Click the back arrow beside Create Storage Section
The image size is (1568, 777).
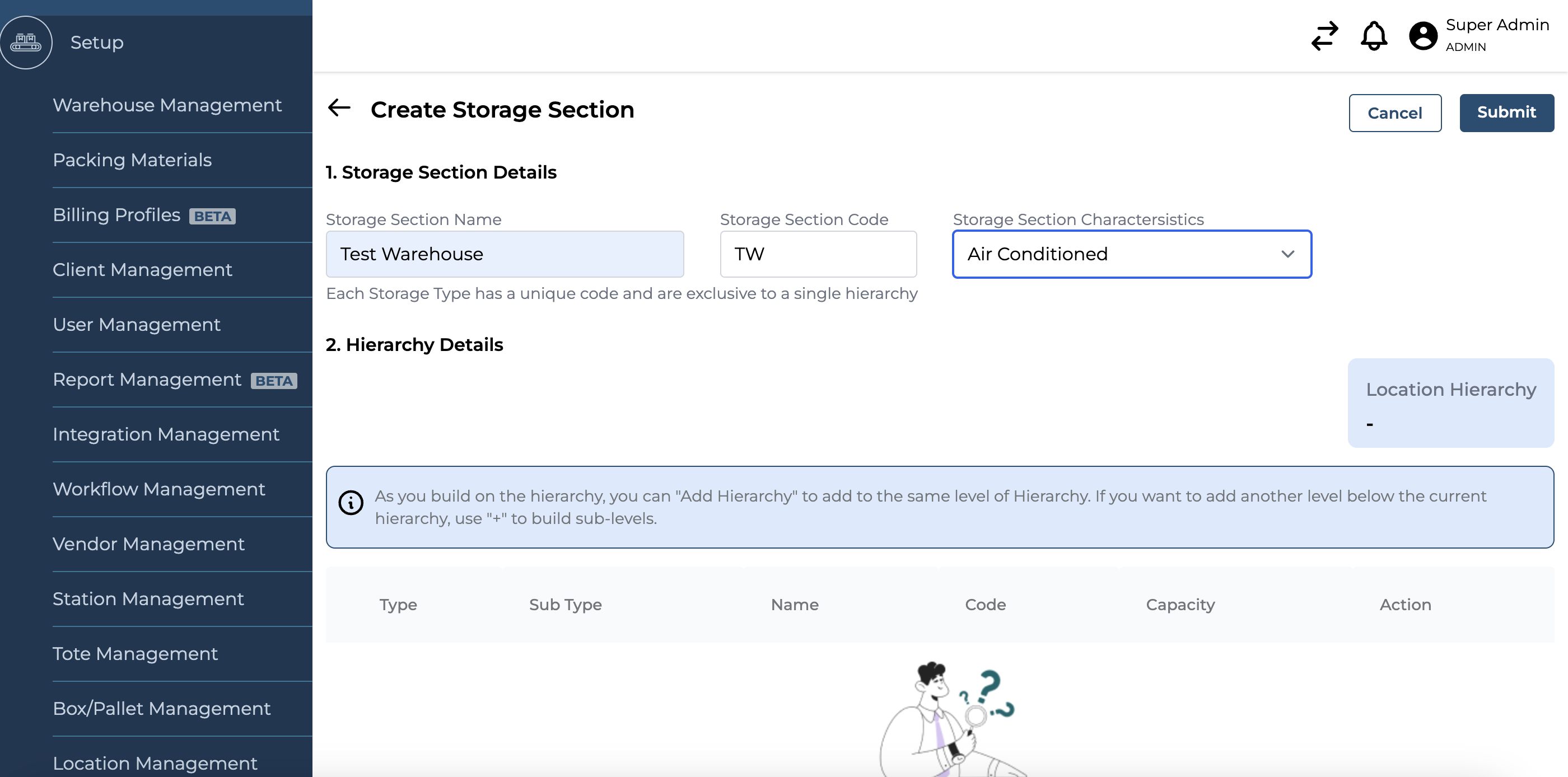click(339, 108)
